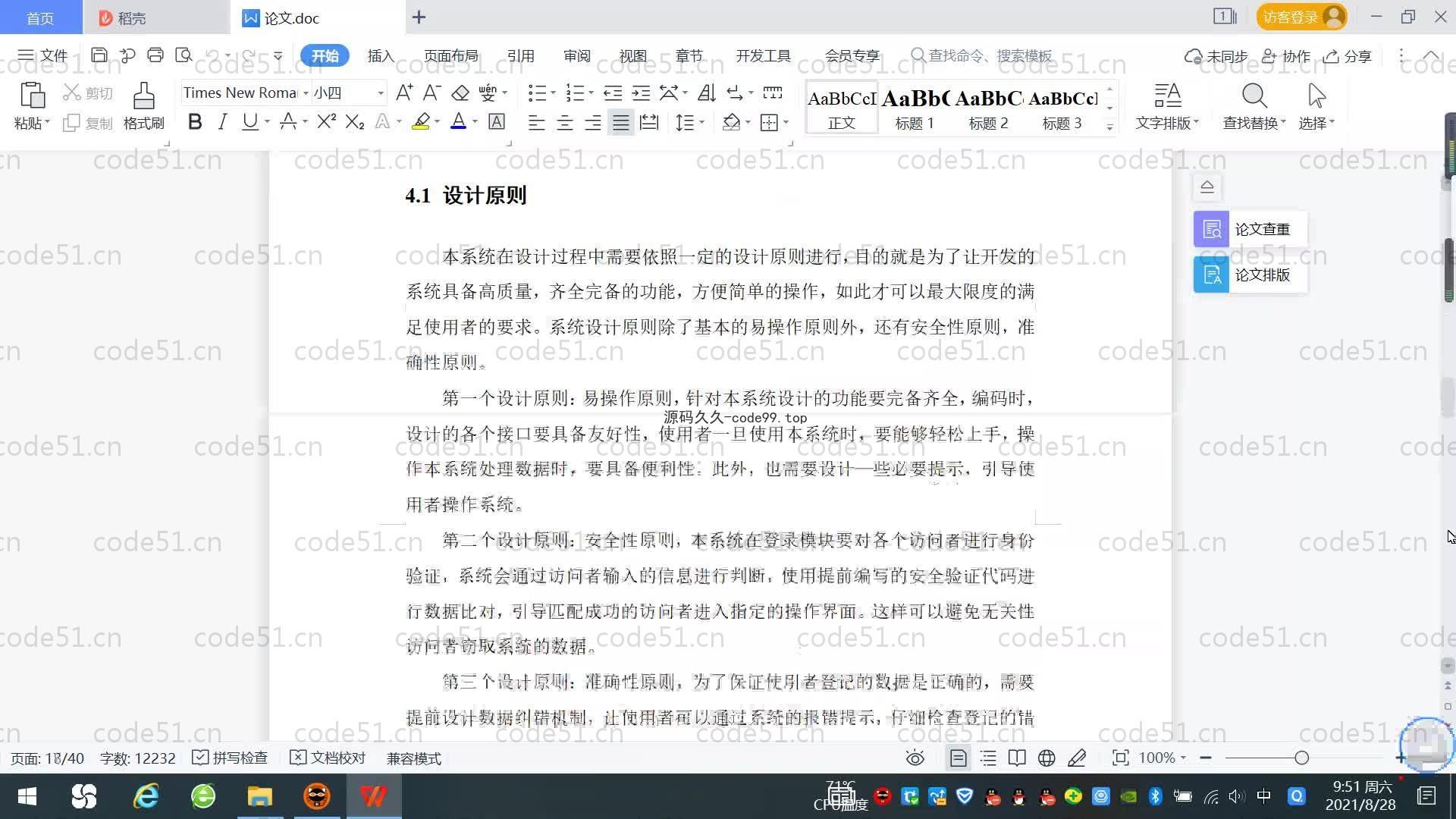Screen dimensions: 1456x819
Task: Click the Share (分享) button
Action: [1348, 56]
